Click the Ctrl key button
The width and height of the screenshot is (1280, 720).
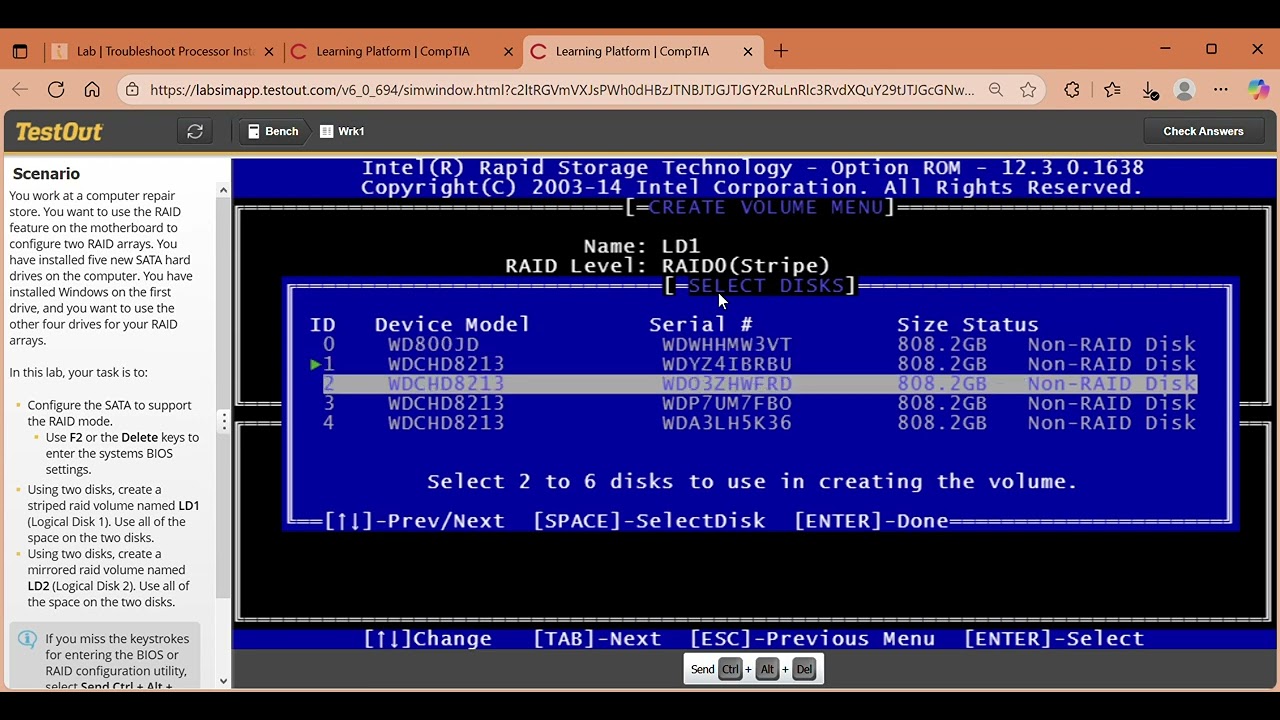click(730, 670)
